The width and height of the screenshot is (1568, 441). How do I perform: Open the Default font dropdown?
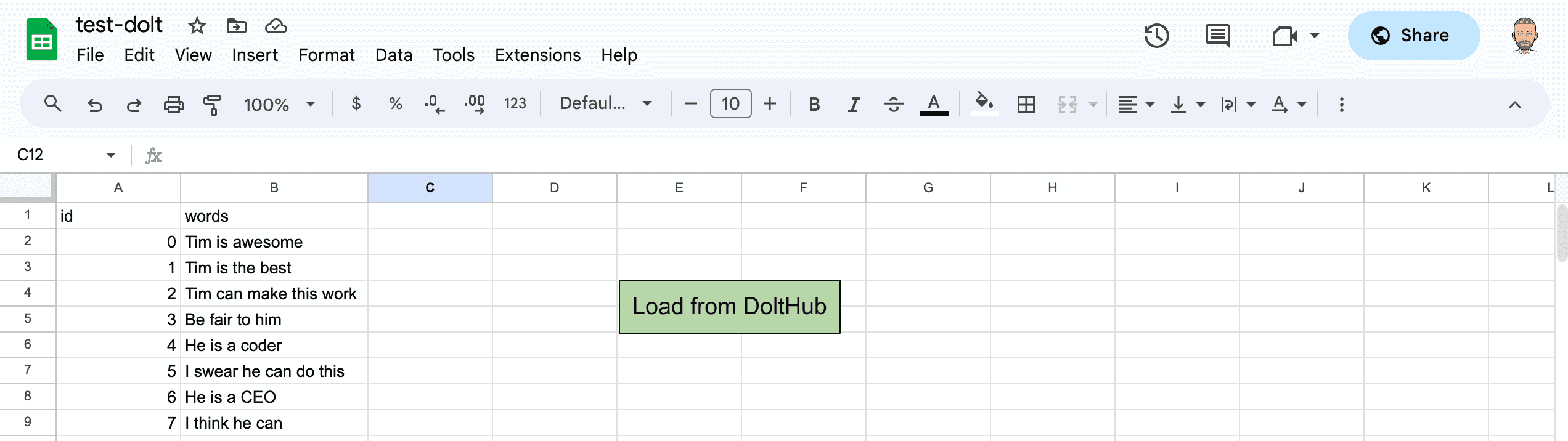(605, 103)
